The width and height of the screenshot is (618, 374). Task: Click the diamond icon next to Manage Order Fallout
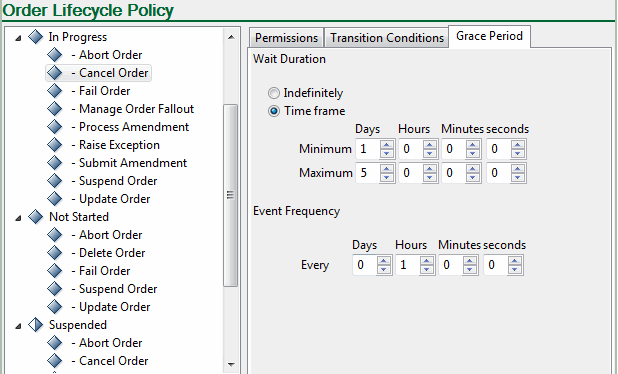(54, 109)
